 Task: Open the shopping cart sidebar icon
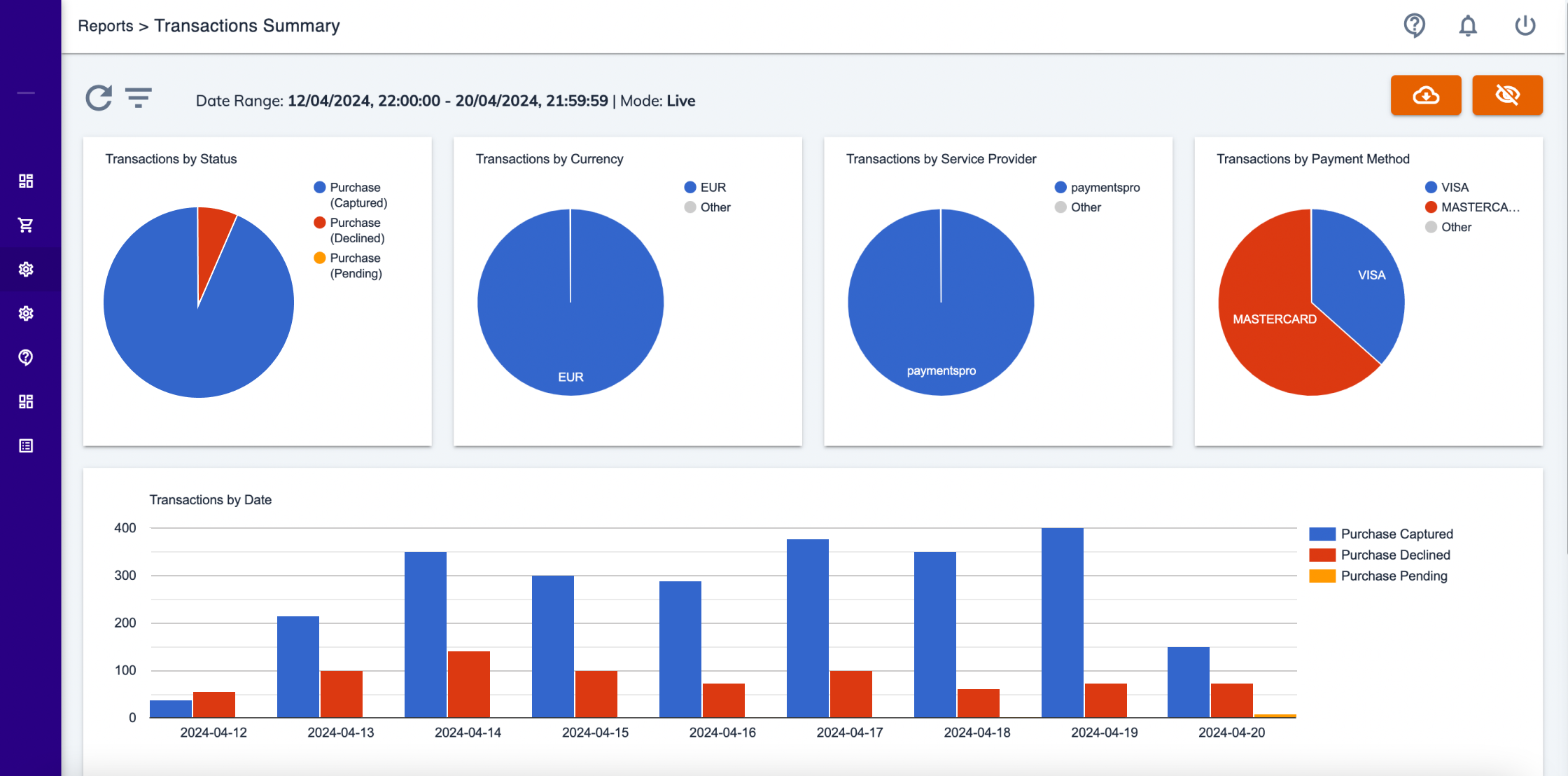[x=26, y=225]
